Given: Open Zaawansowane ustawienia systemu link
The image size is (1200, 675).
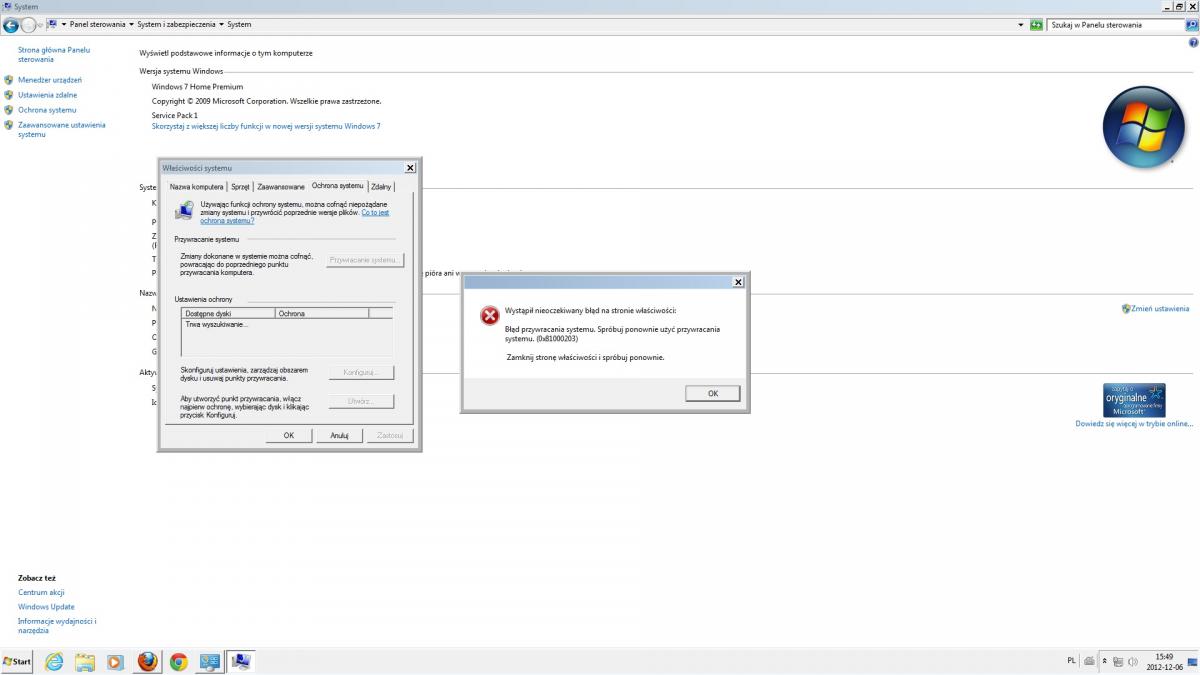Looking at the screenshot, I should coord(61,129).
